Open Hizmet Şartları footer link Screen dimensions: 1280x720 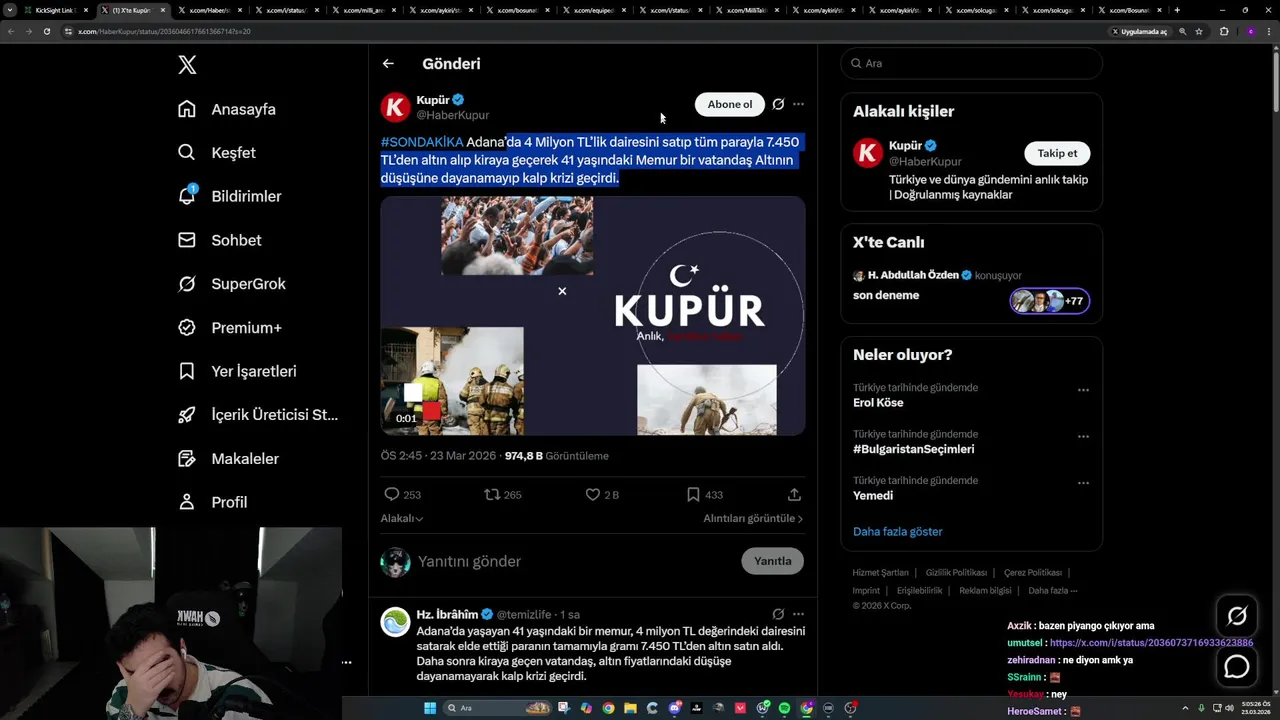click(x=880, y=573)
